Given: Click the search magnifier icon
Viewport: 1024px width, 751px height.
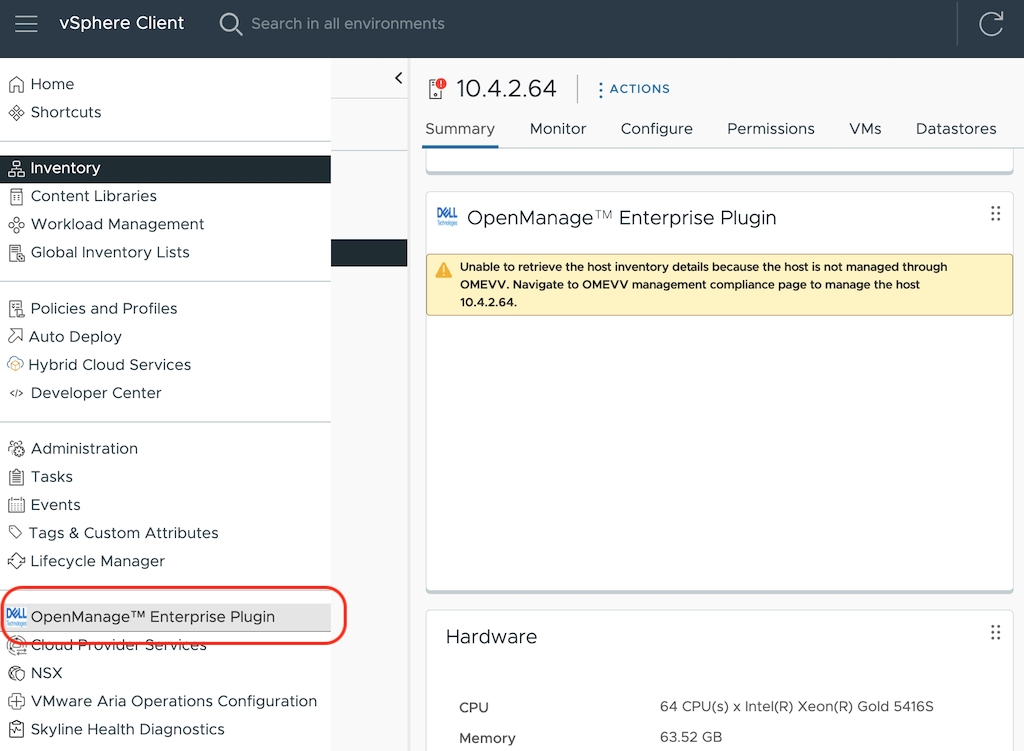Looking at the screenshot, I should pyautogui.click(x=230, y=24).
